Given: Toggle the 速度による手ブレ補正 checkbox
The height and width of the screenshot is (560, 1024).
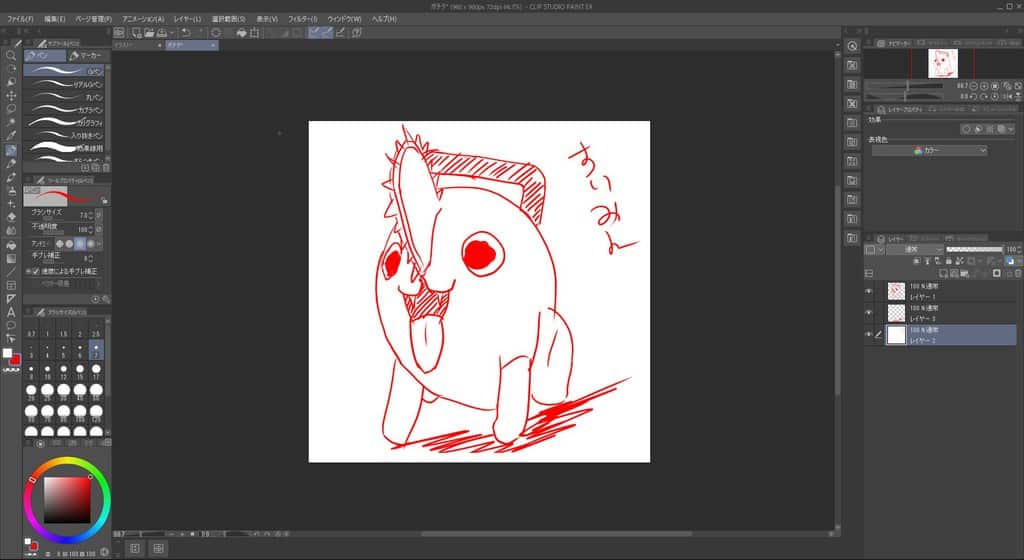Looking at the screenshot, I should pos(36,271).
